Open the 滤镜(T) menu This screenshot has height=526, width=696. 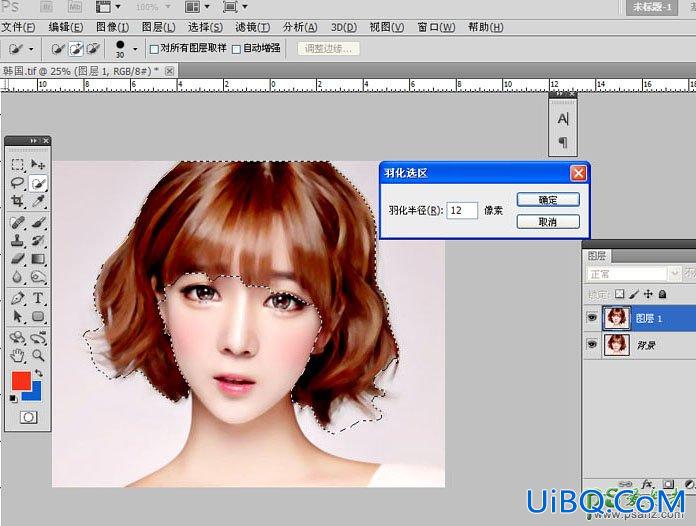click(253, 28)
